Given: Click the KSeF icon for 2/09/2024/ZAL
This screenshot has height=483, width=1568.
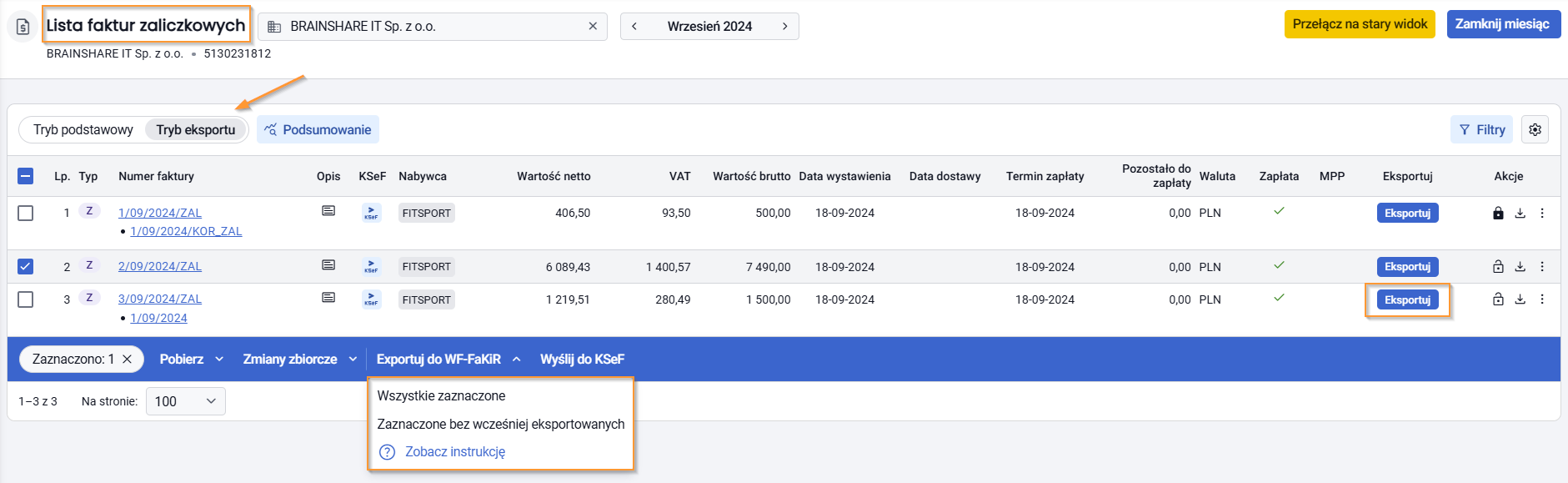Looking at the screenshot, I should pyautogui.click(x=372, y=267).
